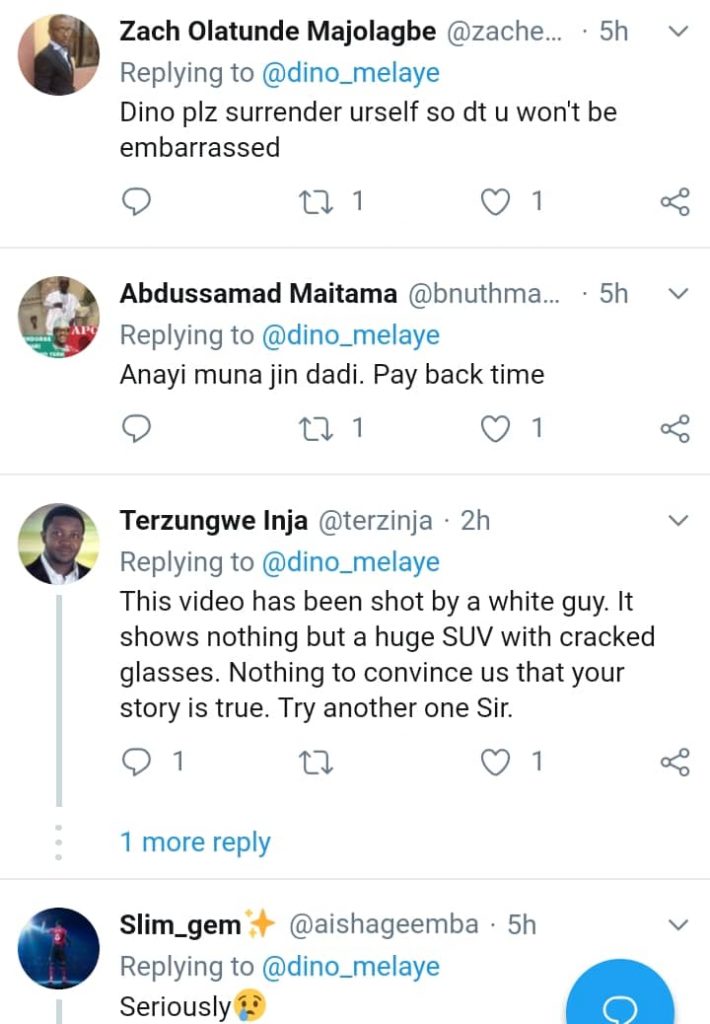Reply to Zach Olatunde Majolagbe's tweet
The width and height of the screenshot is (710, 1024).
point(136,202)
